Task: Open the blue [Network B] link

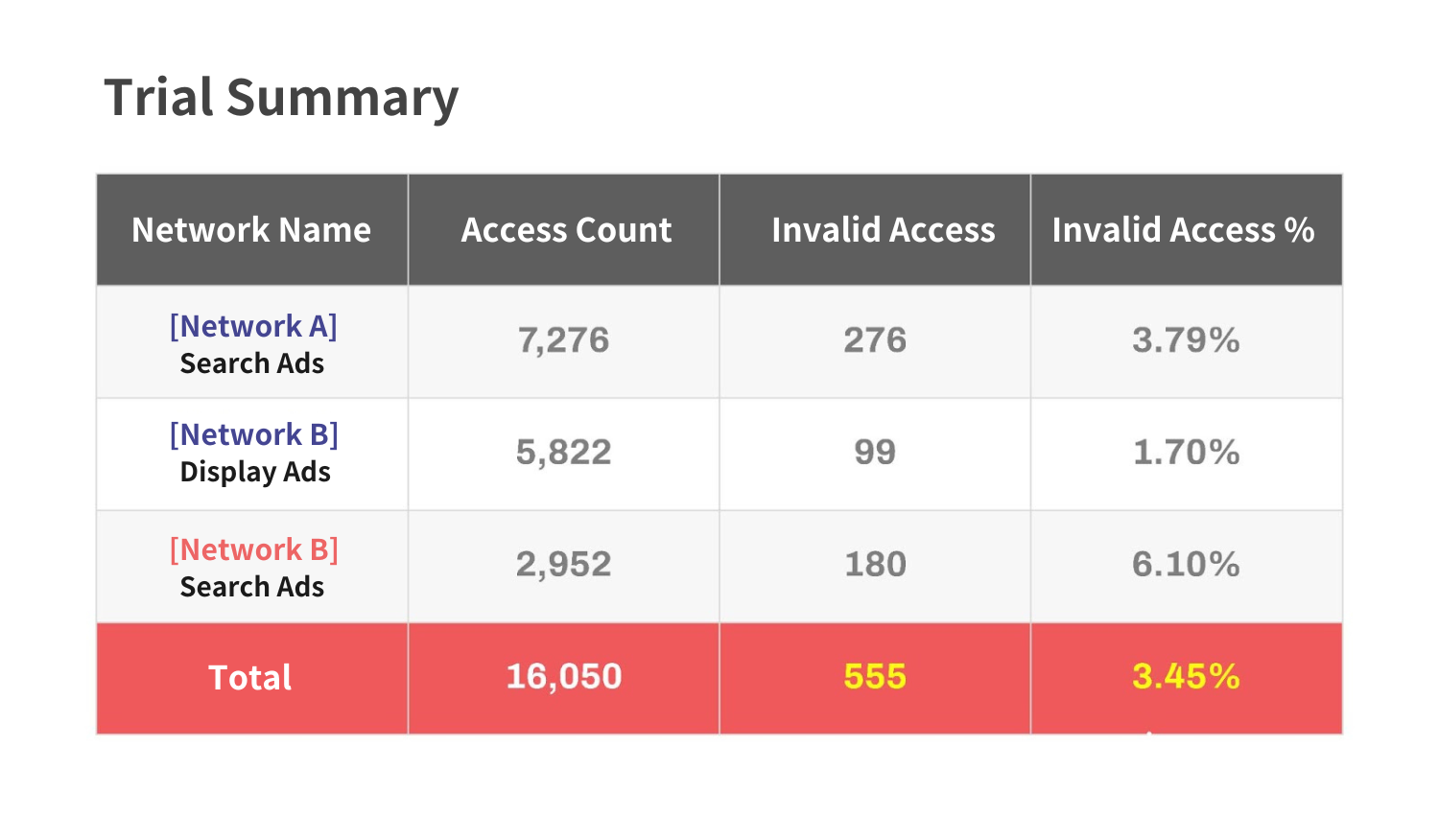Action: (x=253, y=434)
